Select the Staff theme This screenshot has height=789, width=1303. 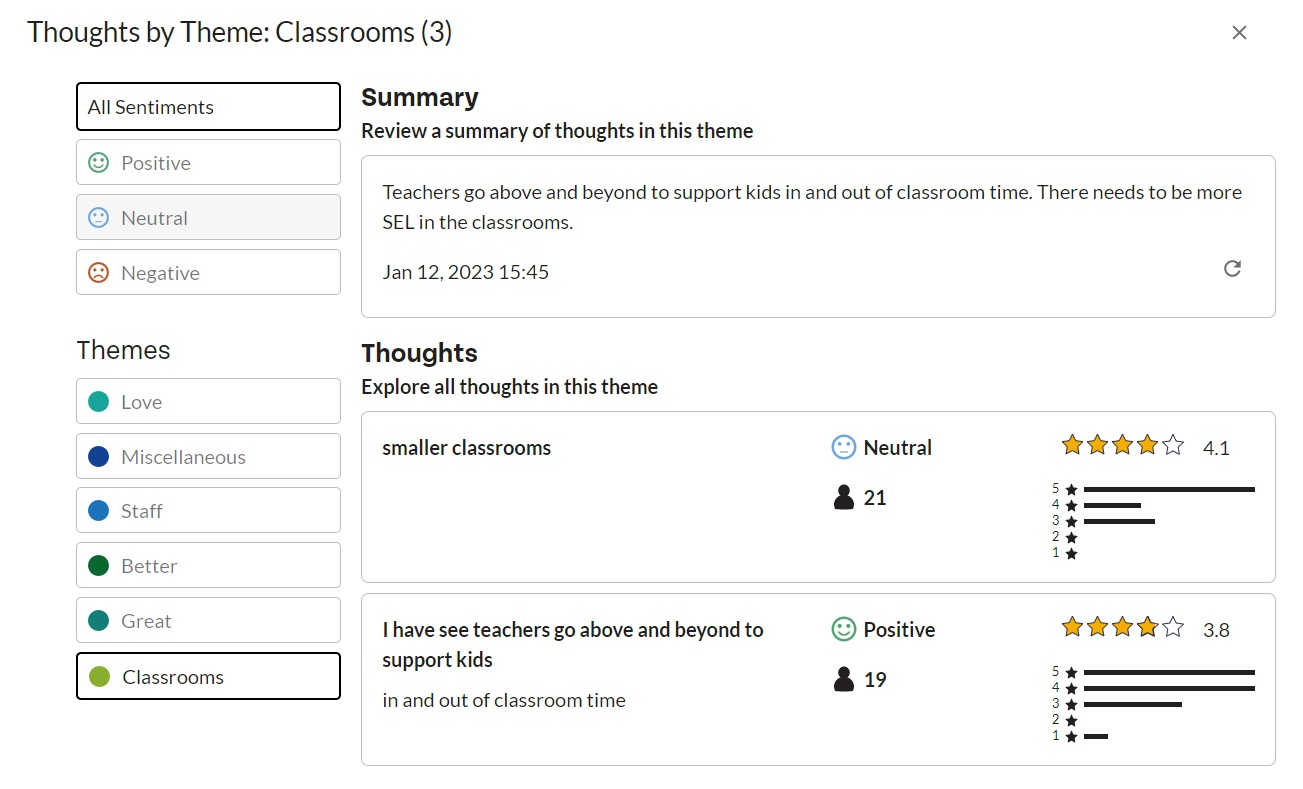click(x=208, y=510)
